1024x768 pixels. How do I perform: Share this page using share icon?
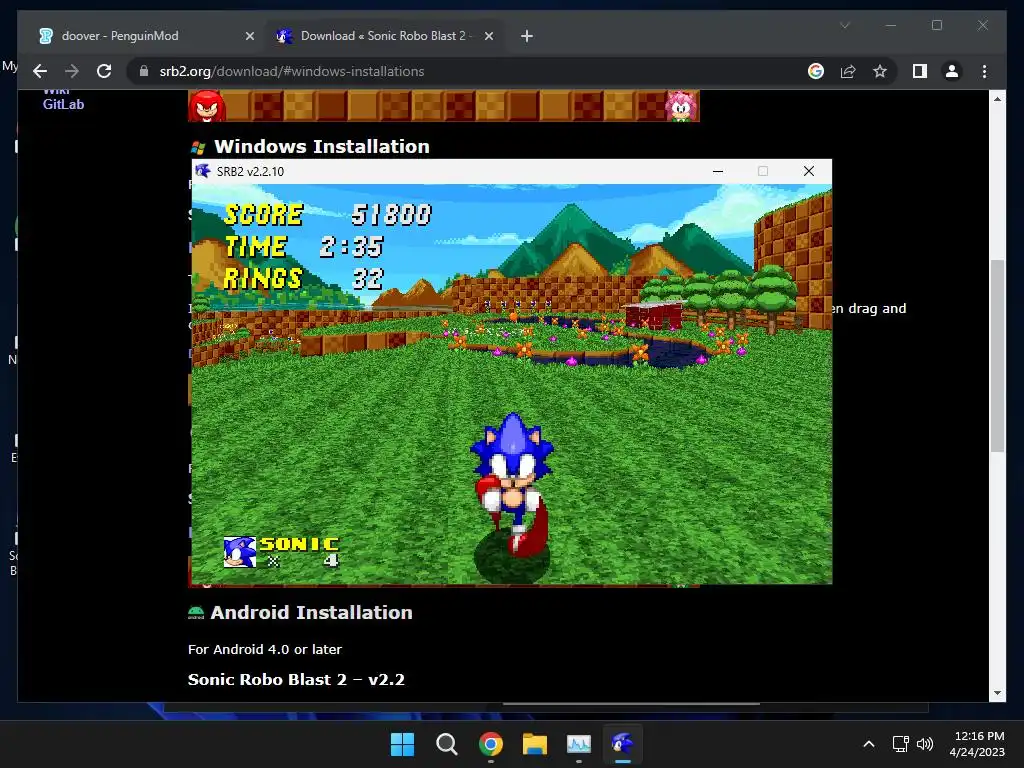click(848, 71)
